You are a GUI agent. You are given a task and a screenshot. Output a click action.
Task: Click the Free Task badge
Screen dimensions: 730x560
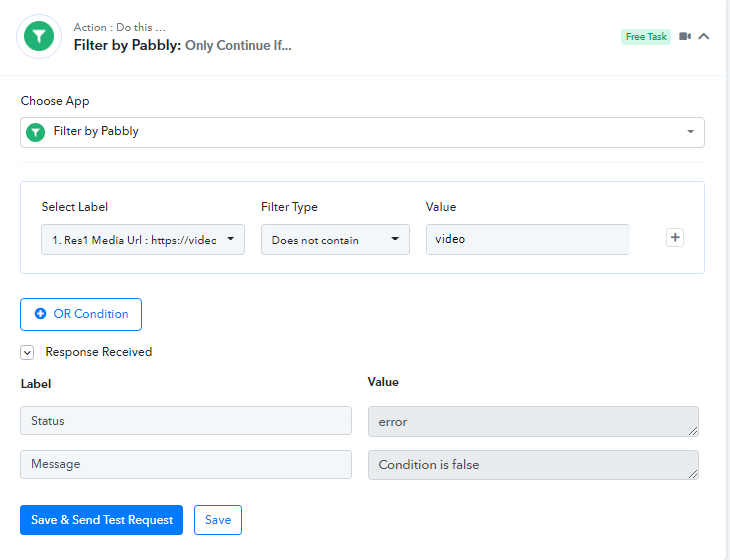(x=646, y=37)
